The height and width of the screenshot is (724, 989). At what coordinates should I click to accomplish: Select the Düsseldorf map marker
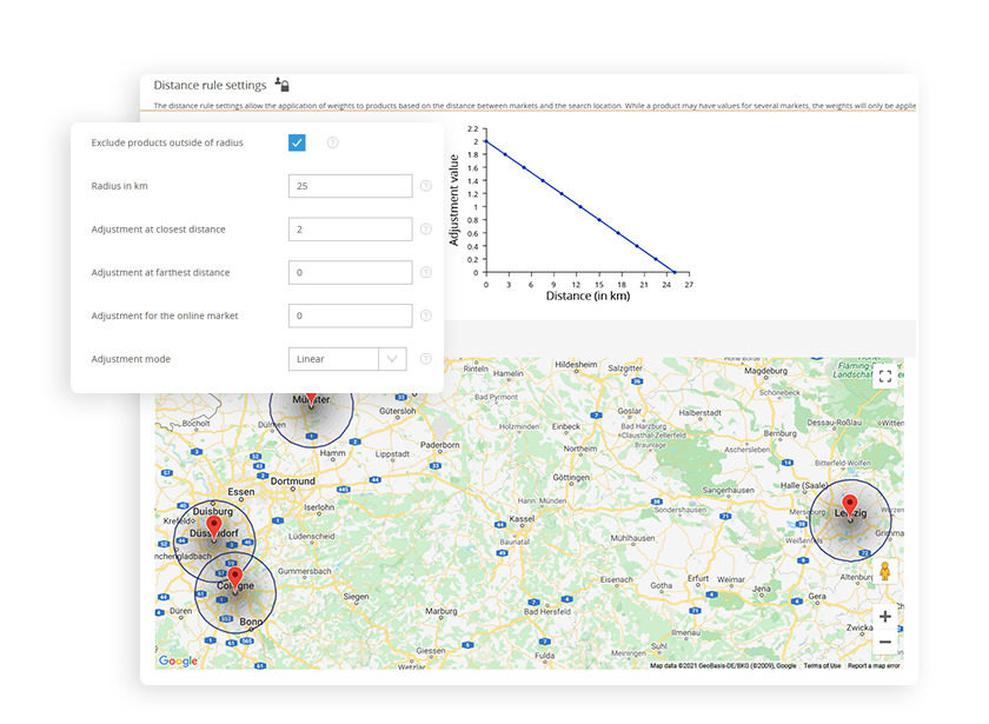pos(214,528)
